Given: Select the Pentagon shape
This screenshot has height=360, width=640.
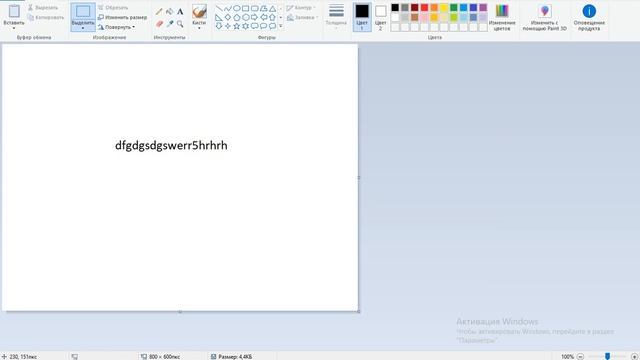Looking at the screenshot, I should [x=237, y=17].
